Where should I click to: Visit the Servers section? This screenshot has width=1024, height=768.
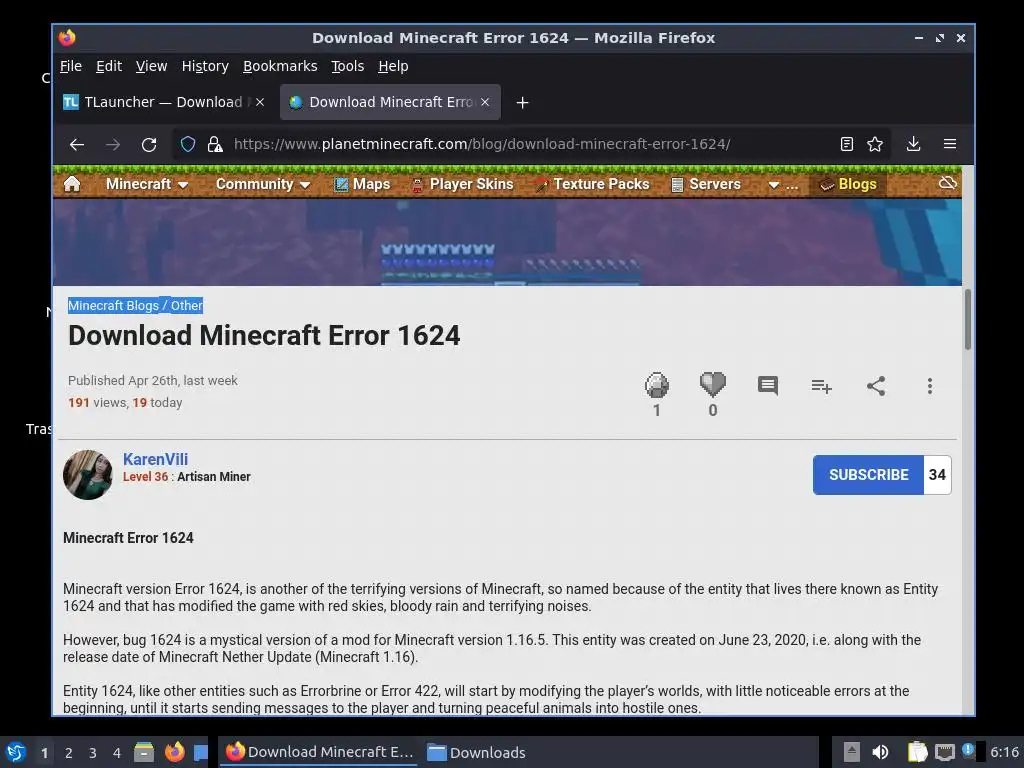coord(706,184)
